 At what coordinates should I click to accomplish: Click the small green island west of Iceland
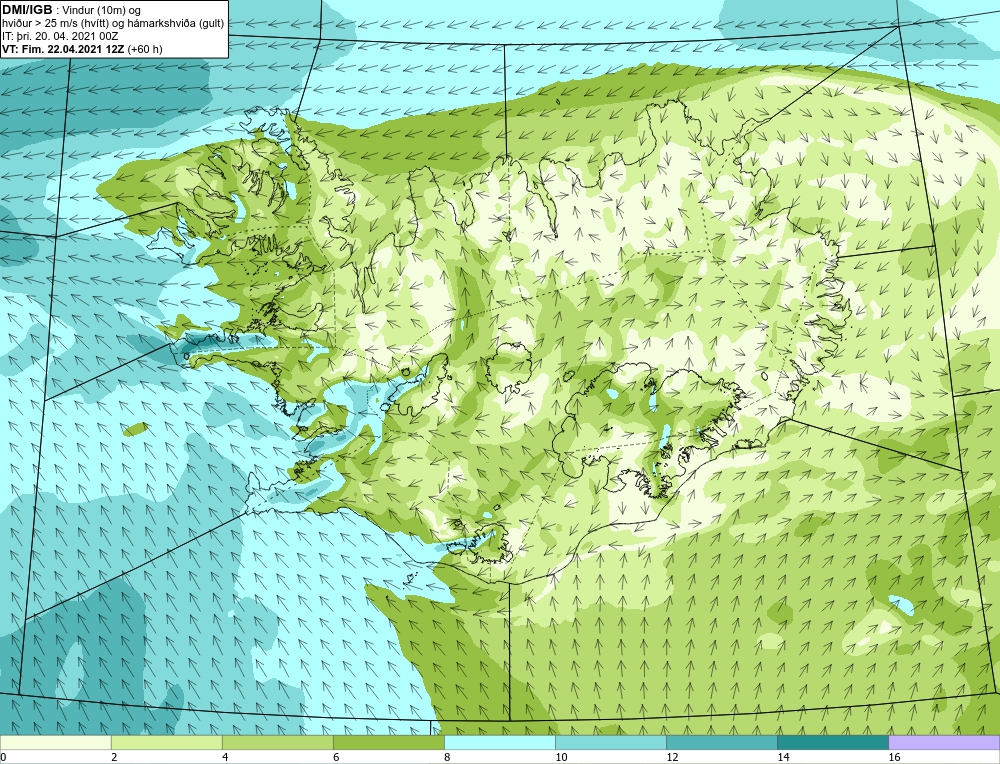(x=136, y=429)
